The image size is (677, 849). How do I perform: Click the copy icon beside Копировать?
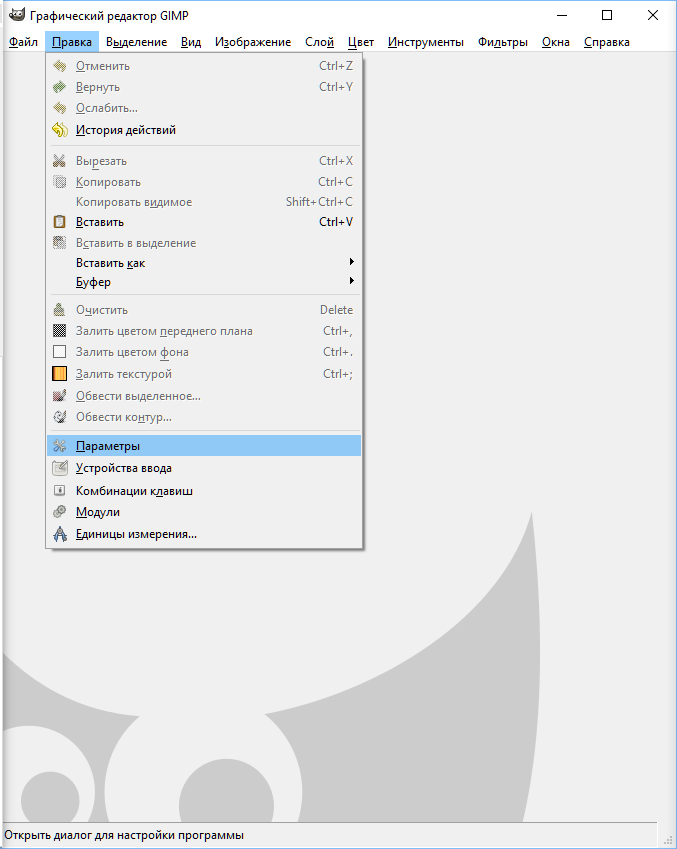[x=60, y=182]
